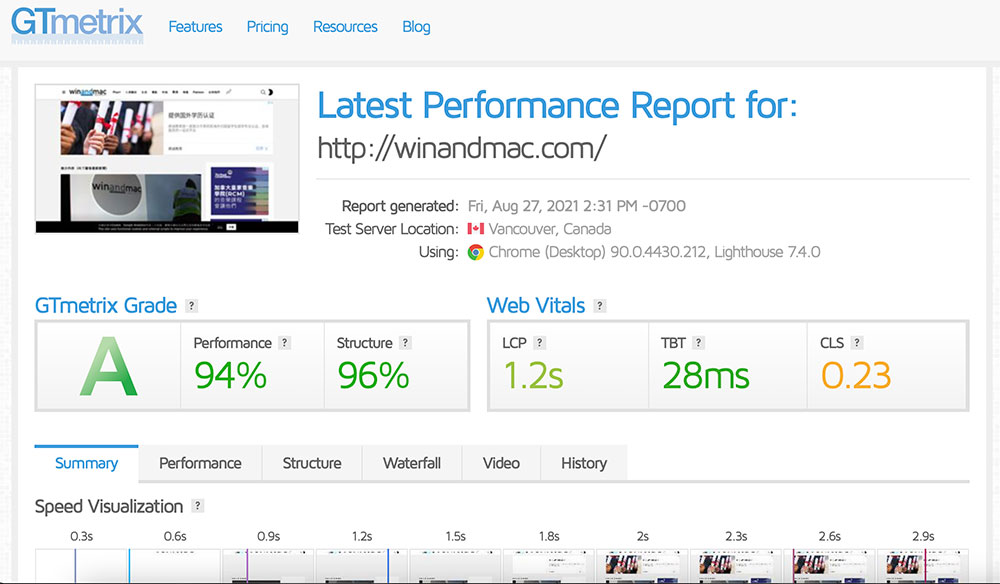
Task: Switch to the Performance tab
Action: 200,463
